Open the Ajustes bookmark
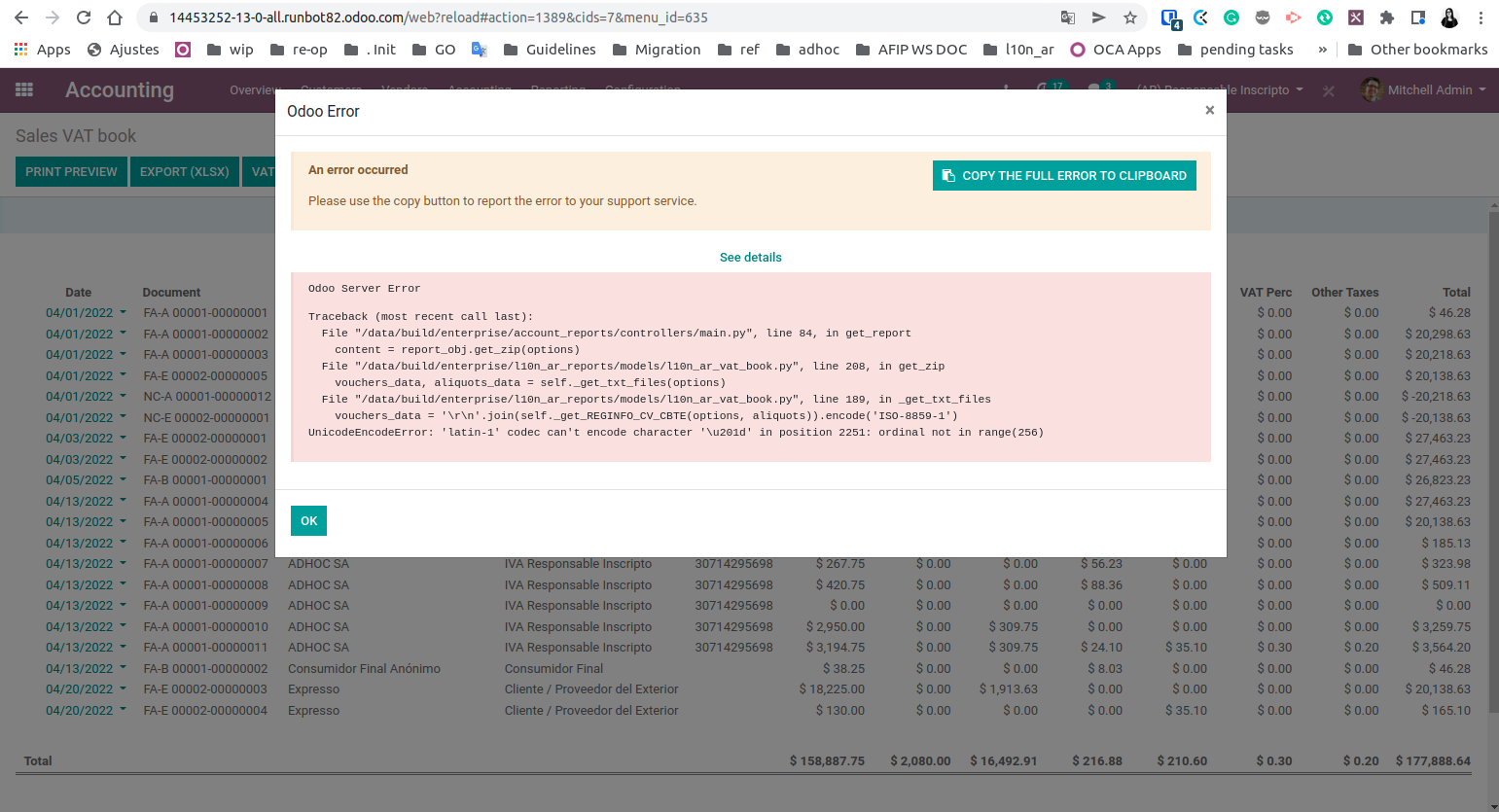 tap(123, 50)
